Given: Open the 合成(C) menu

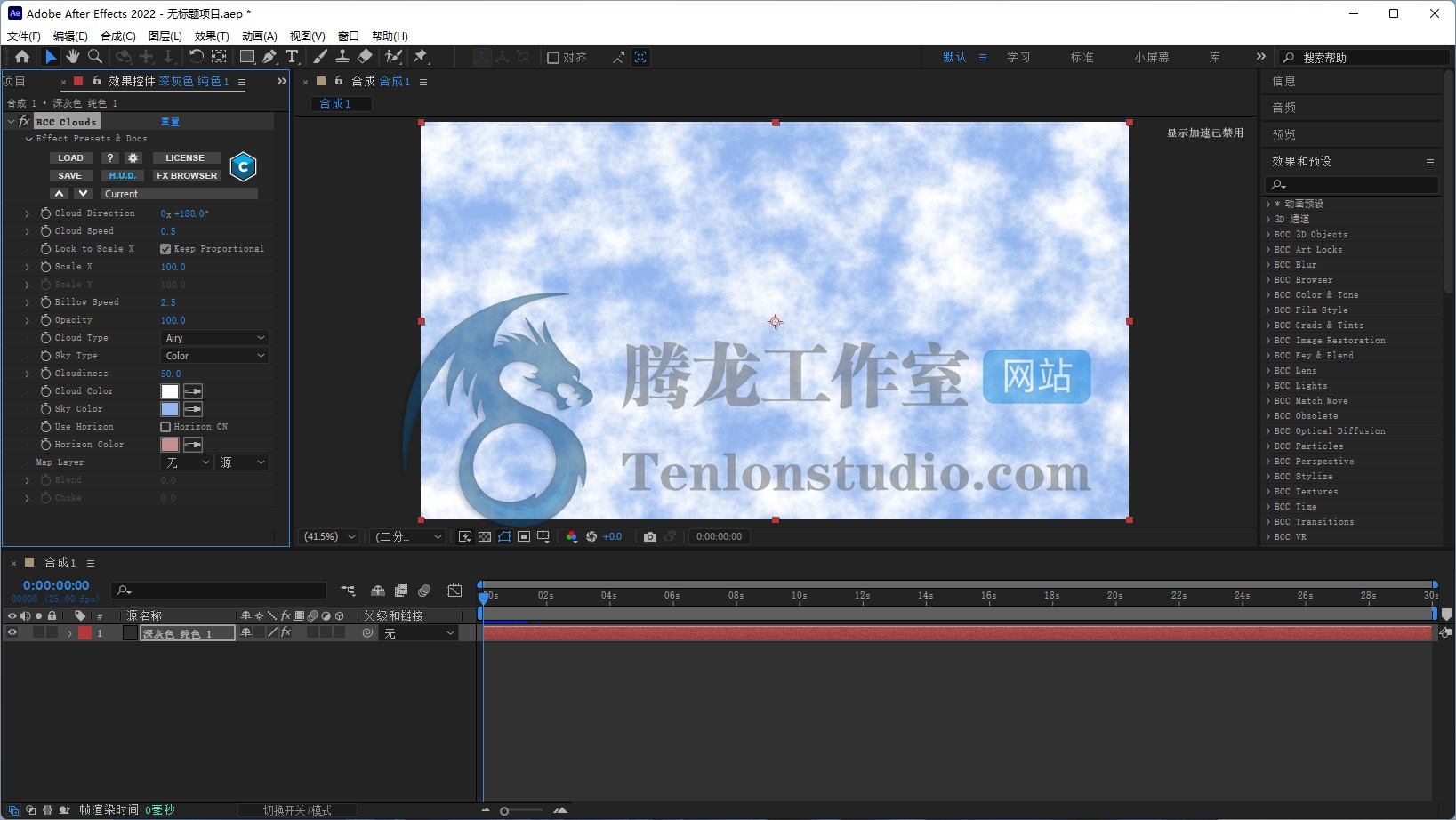Looking at the screenshot, I should (x=118, y=36).
